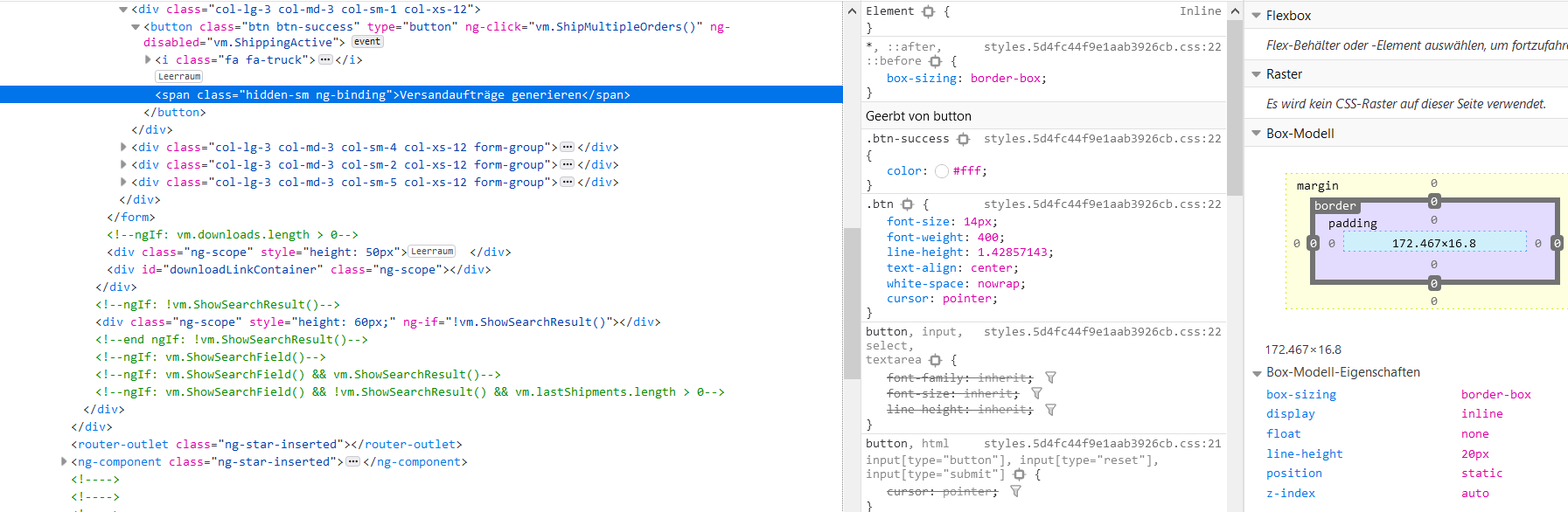
Task: Click the filter icon beside overridden font-family
Action: point(1050,377)
